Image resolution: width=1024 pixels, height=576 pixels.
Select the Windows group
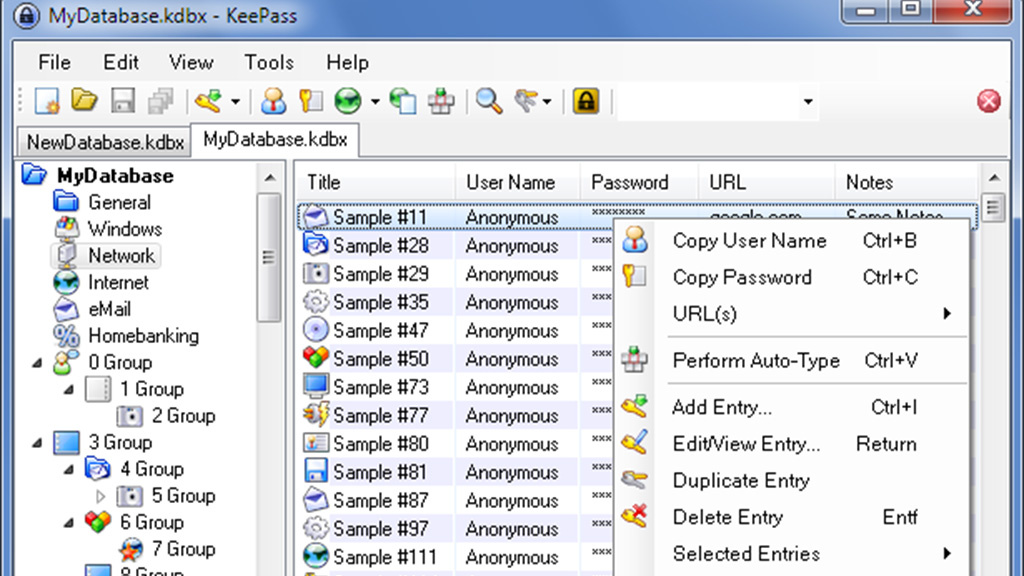click(x=125, y=229)
